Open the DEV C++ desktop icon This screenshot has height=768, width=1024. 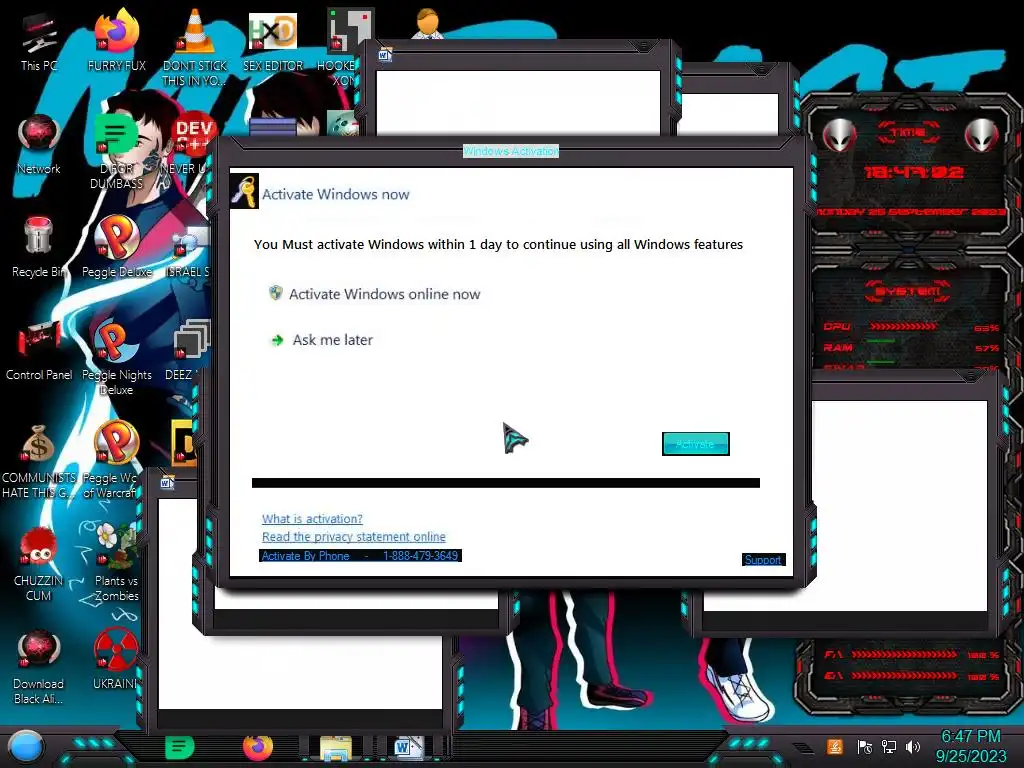click(x=194, y=134)
